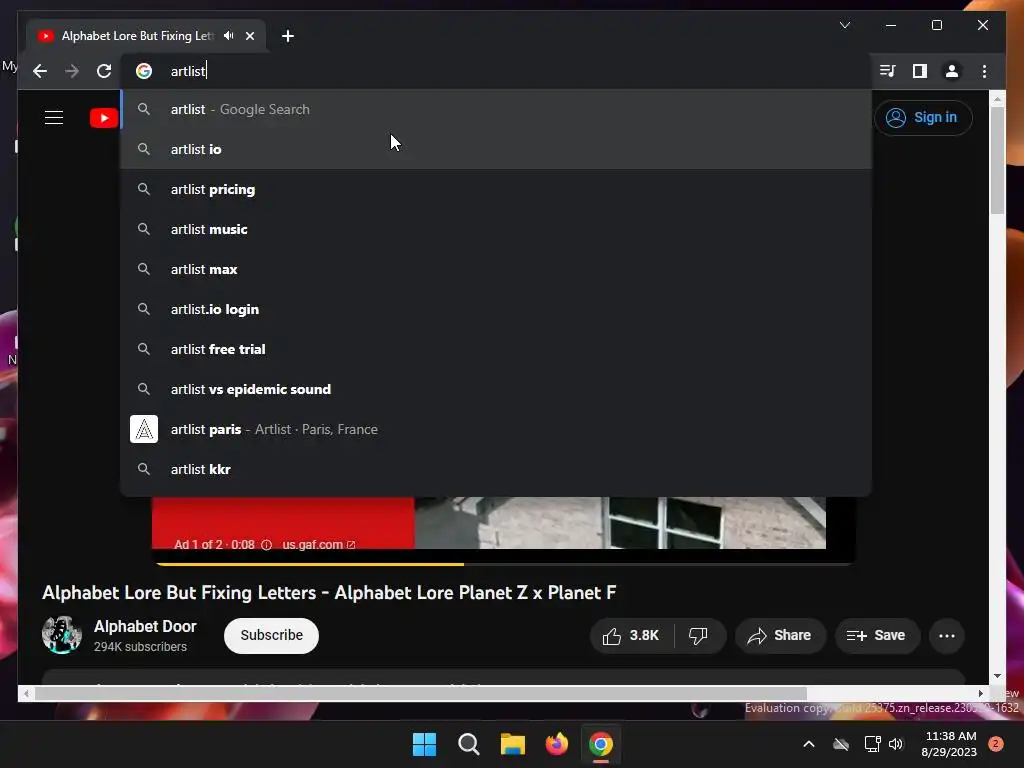Viewport: 1024px width, 768px height.
Task: Select 'artlist vs epidemic sound' suggestion
Action: click(x=496, y=389)
